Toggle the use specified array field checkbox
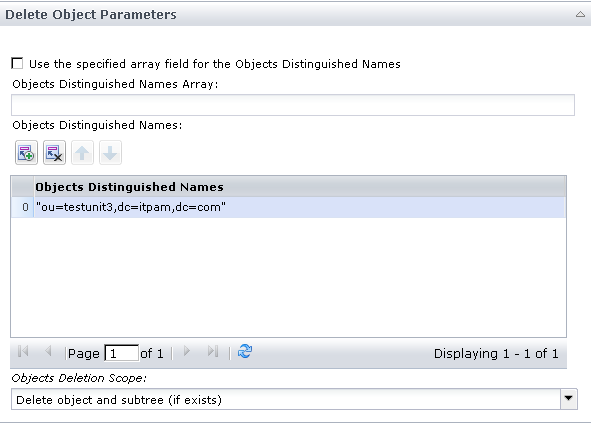 [x=17, y=63]
